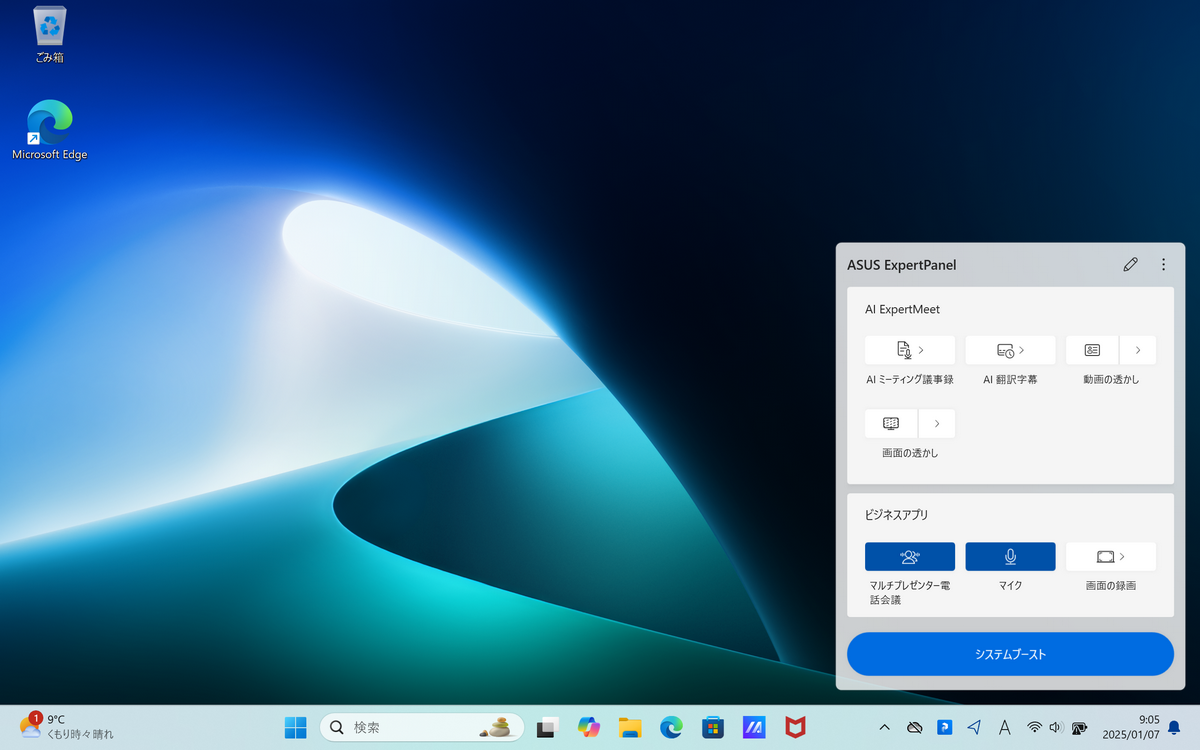Viewport: 1200px width, 750px height.
Task: Click the pencil edit icon in ASUS ExpertPanel
Action: [x=1130, y=265]
